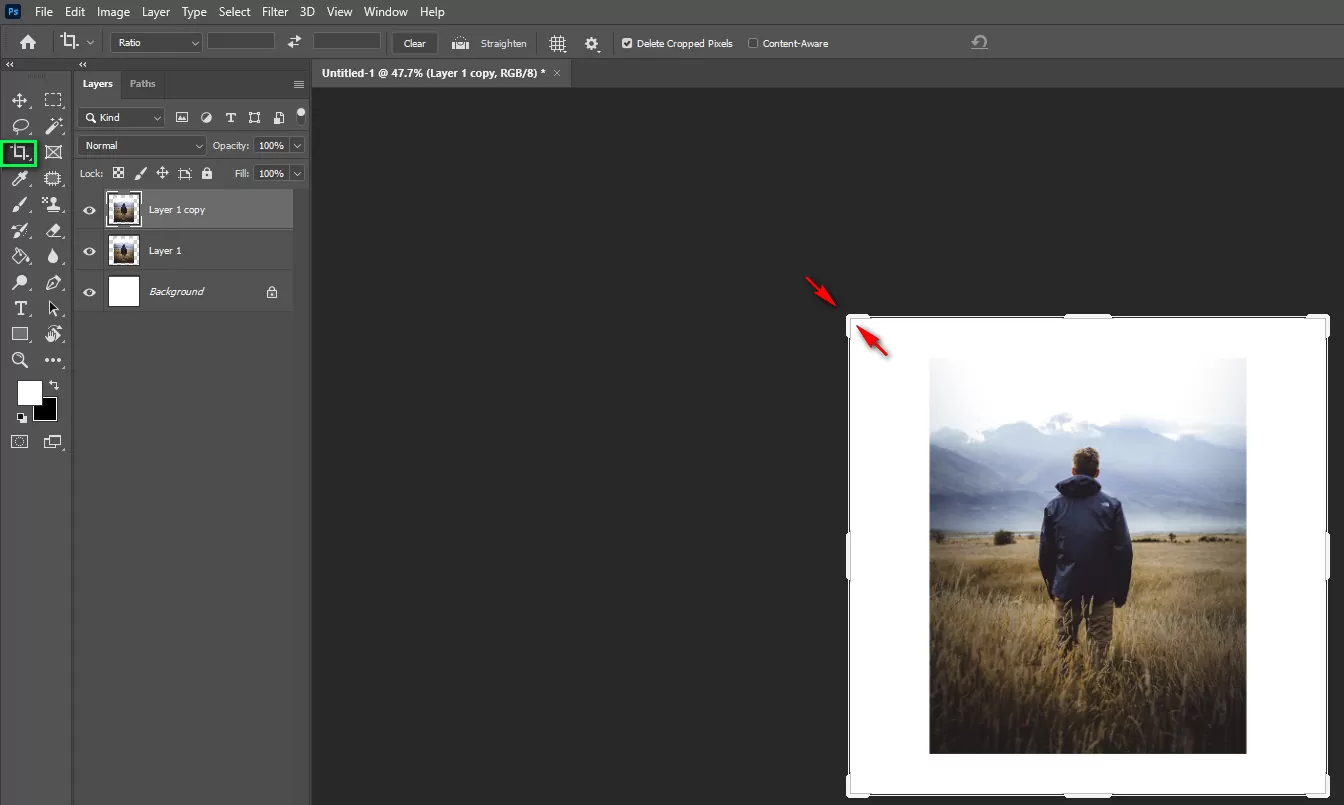This screenshot has height=805, width=1344.
Task: Select the highlighted Crop tool
Action: 20,152
